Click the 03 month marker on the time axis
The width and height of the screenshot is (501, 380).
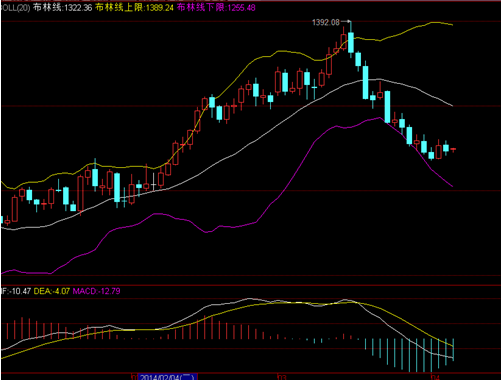[282, 377]
